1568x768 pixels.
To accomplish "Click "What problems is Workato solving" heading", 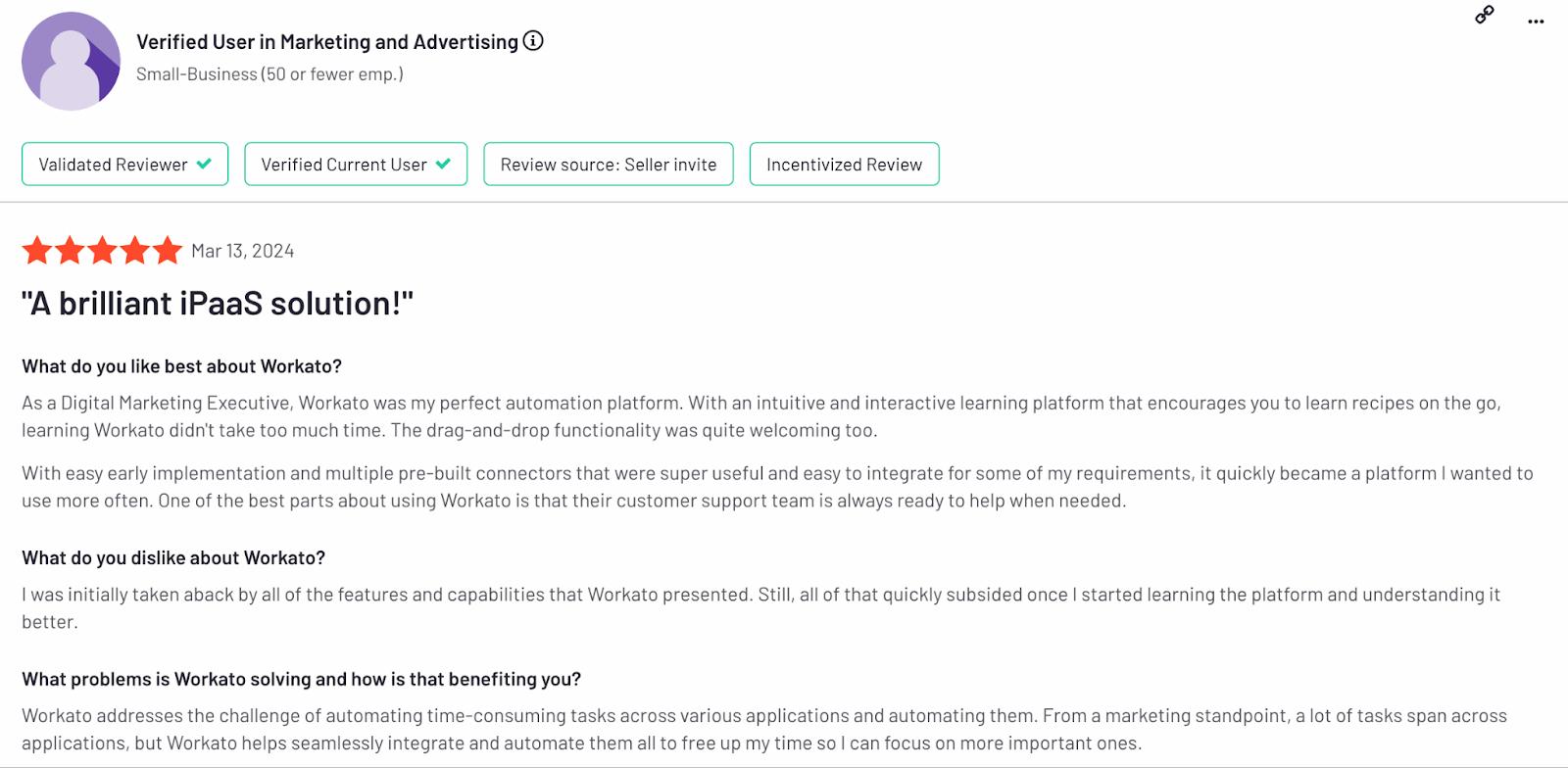I will 301,679.
